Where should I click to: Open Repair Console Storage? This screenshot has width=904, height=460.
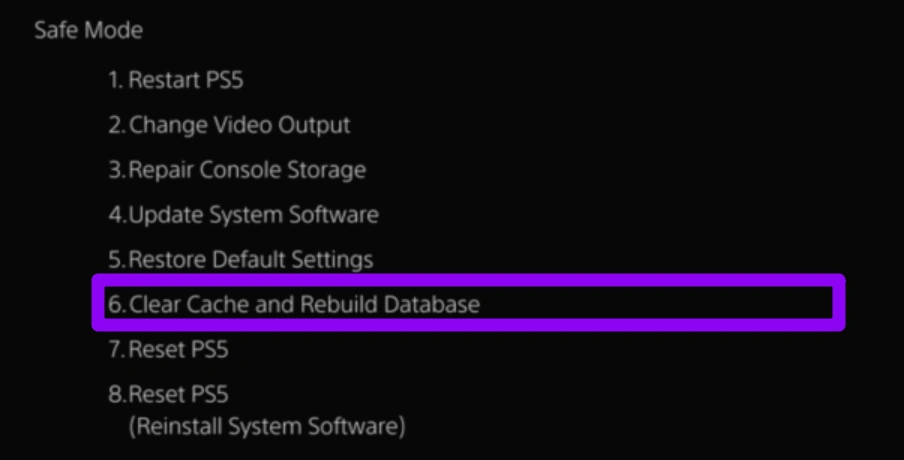237,170
